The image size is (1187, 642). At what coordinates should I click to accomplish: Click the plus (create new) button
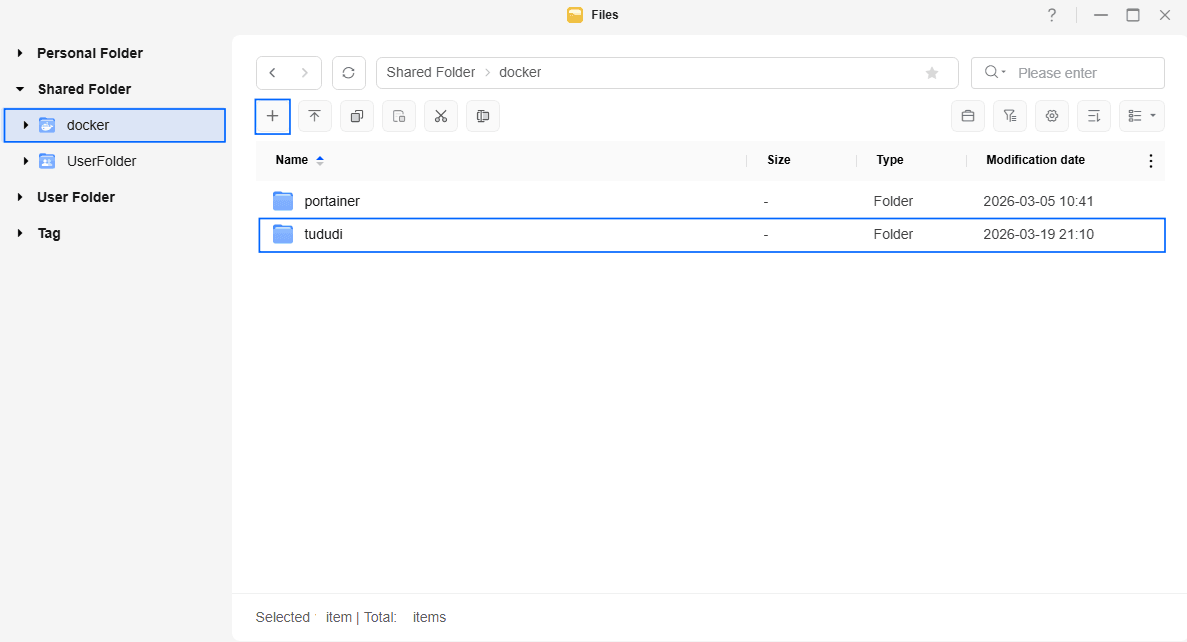click(x=273, y=116)
